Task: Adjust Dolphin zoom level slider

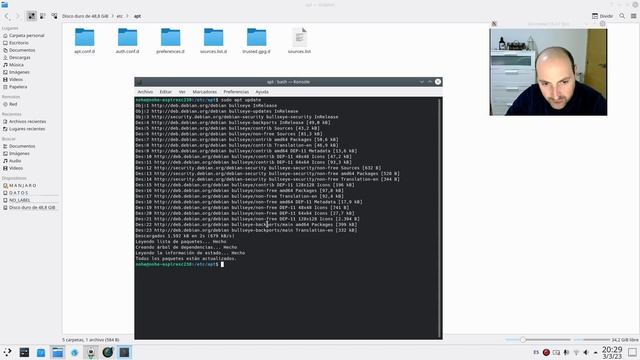Action: [x=538, y=340]
